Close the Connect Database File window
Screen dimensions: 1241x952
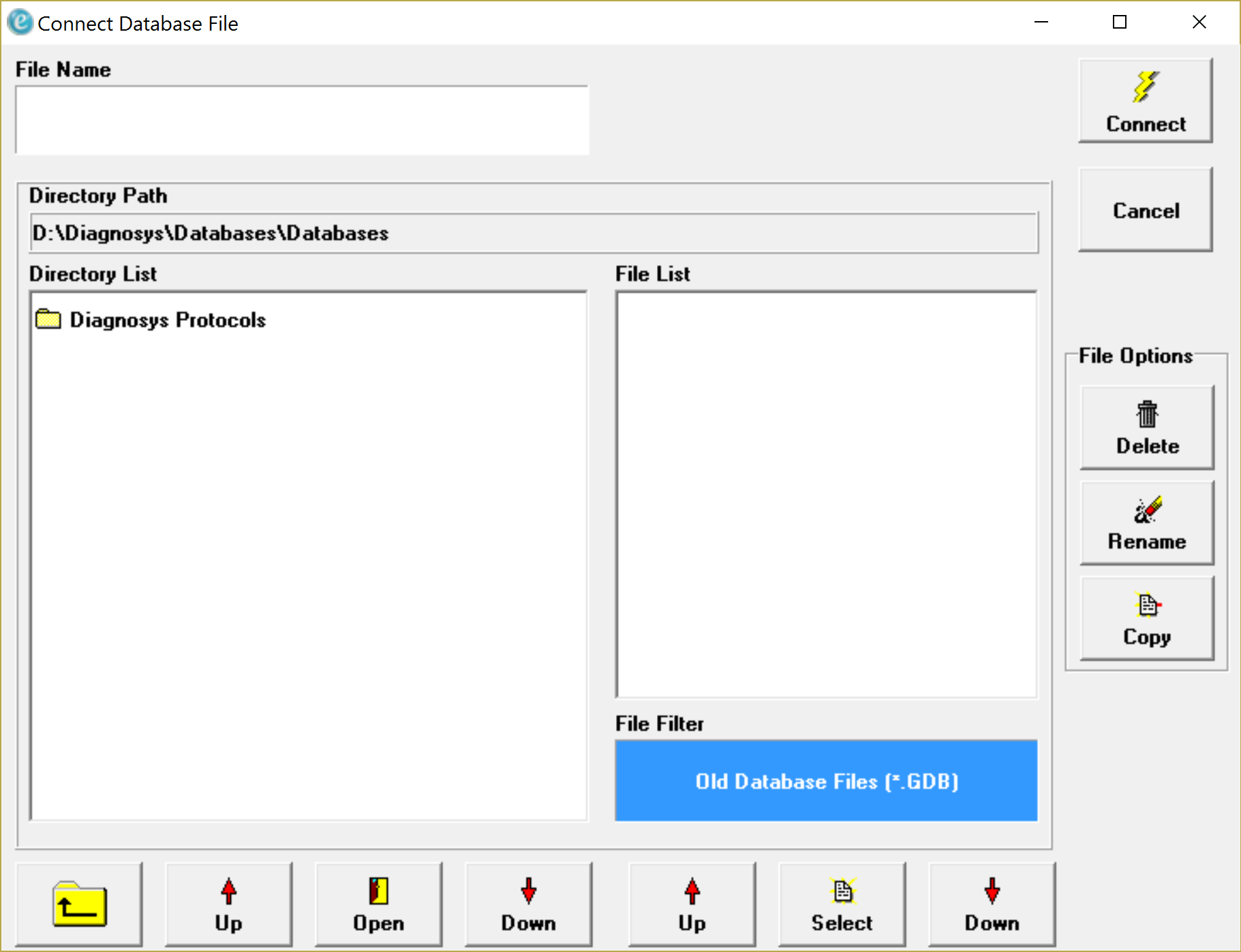1199,22
